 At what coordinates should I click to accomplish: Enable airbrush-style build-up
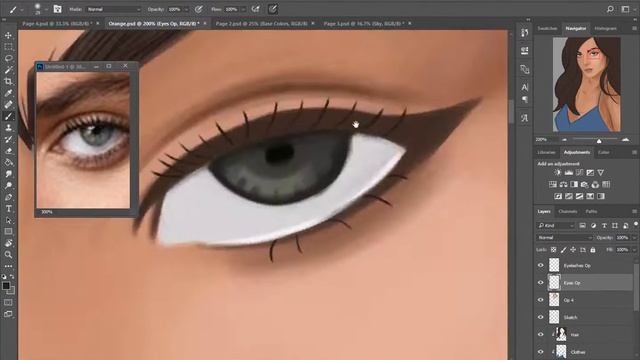(x=256, y=9)
